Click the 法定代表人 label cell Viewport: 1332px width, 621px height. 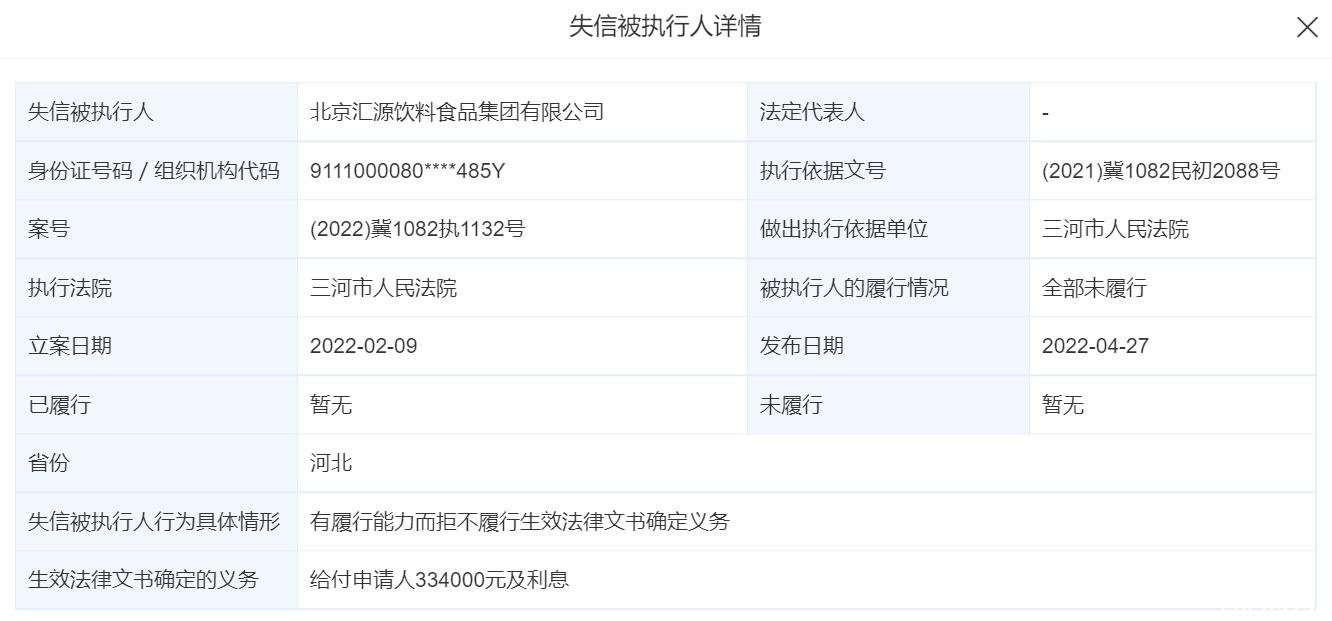point(888,112)
